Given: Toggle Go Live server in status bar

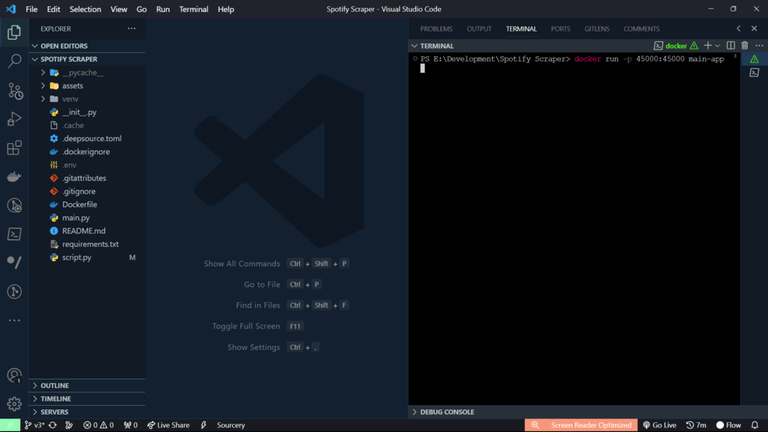Looking at the screenshot, I should (x=659, y=425).
